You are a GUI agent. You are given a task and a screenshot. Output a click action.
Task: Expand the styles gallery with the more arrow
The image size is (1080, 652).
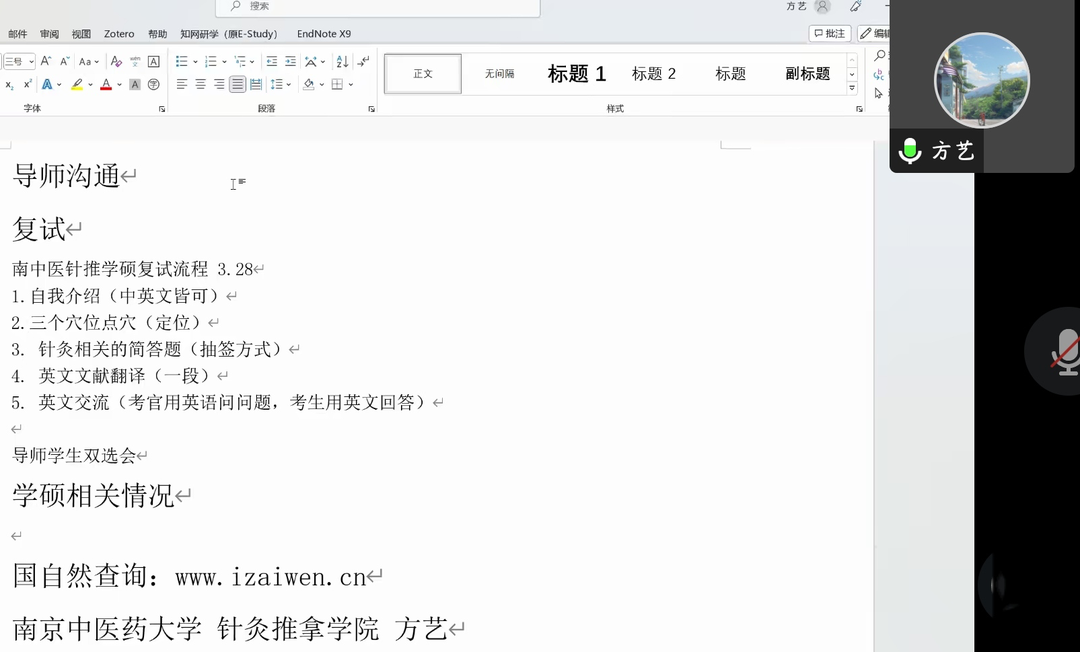tap(852, 88)
